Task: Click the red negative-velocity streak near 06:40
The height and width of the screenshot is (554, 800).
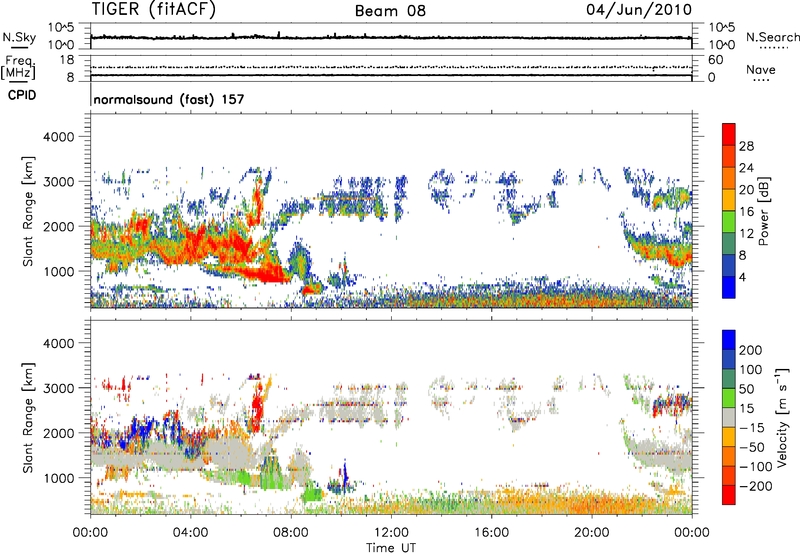Action: pyautogui.click(x=257, y=407)
